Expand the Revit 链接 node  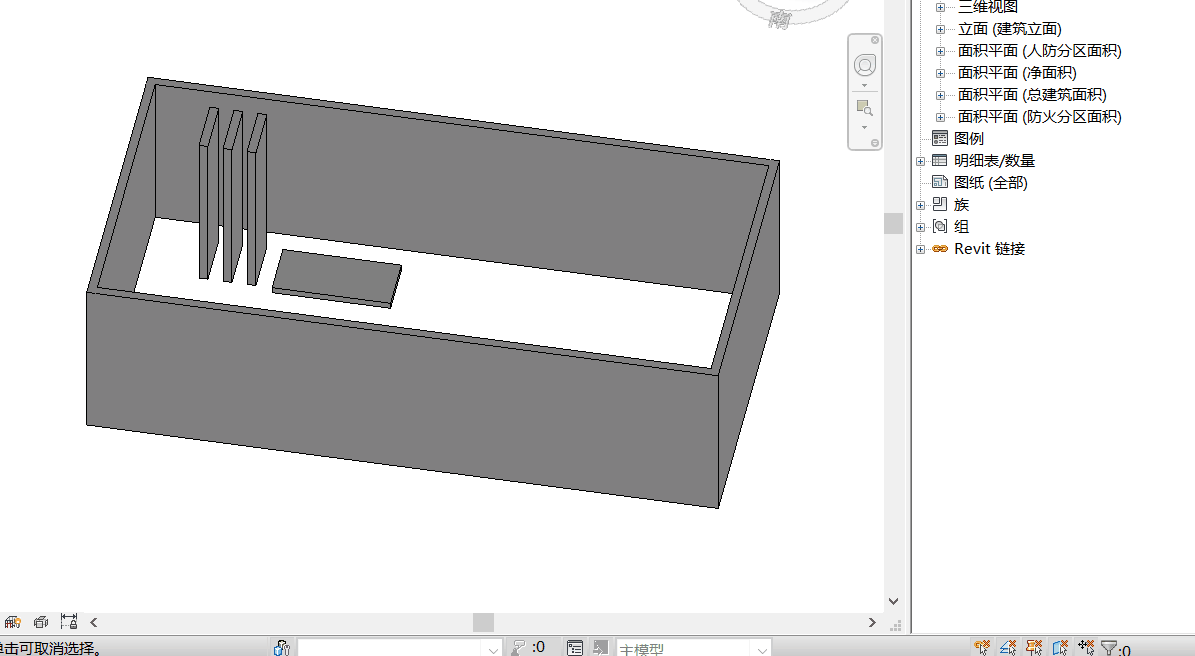[921, 249]
